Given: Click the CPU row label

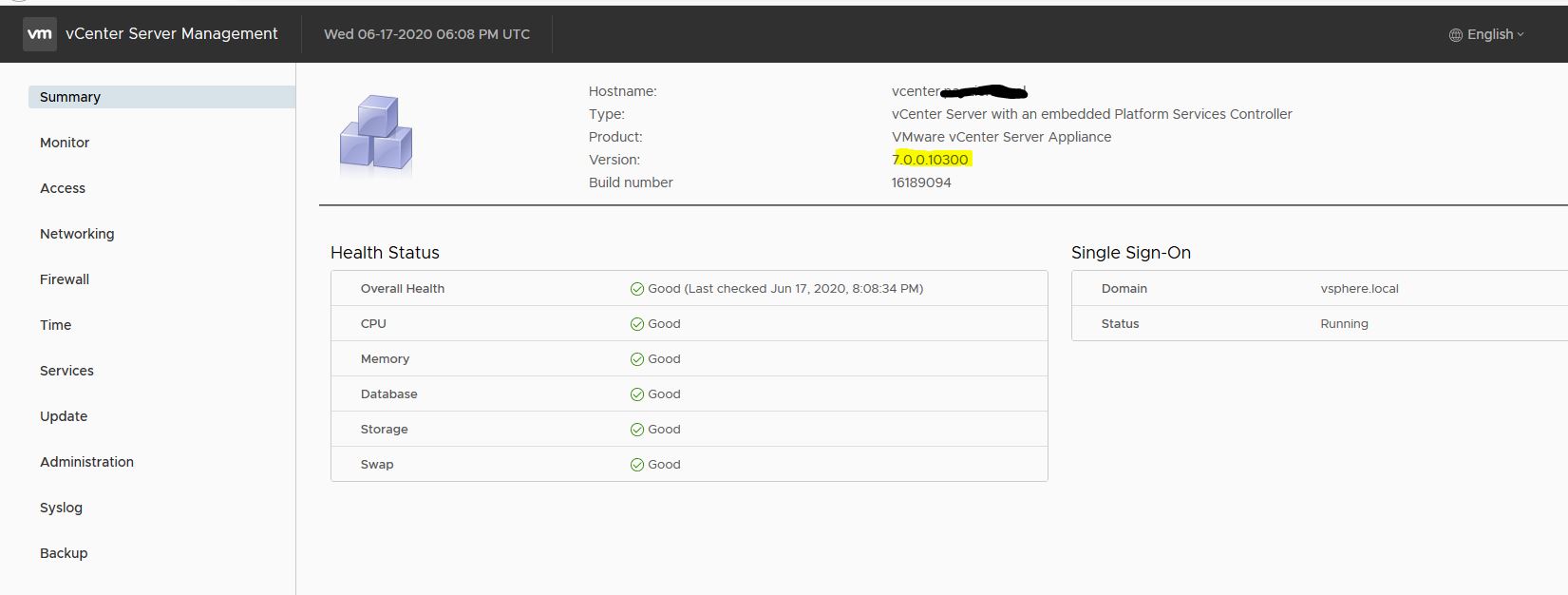Looking at the screenshot, I should coord(373,324).
